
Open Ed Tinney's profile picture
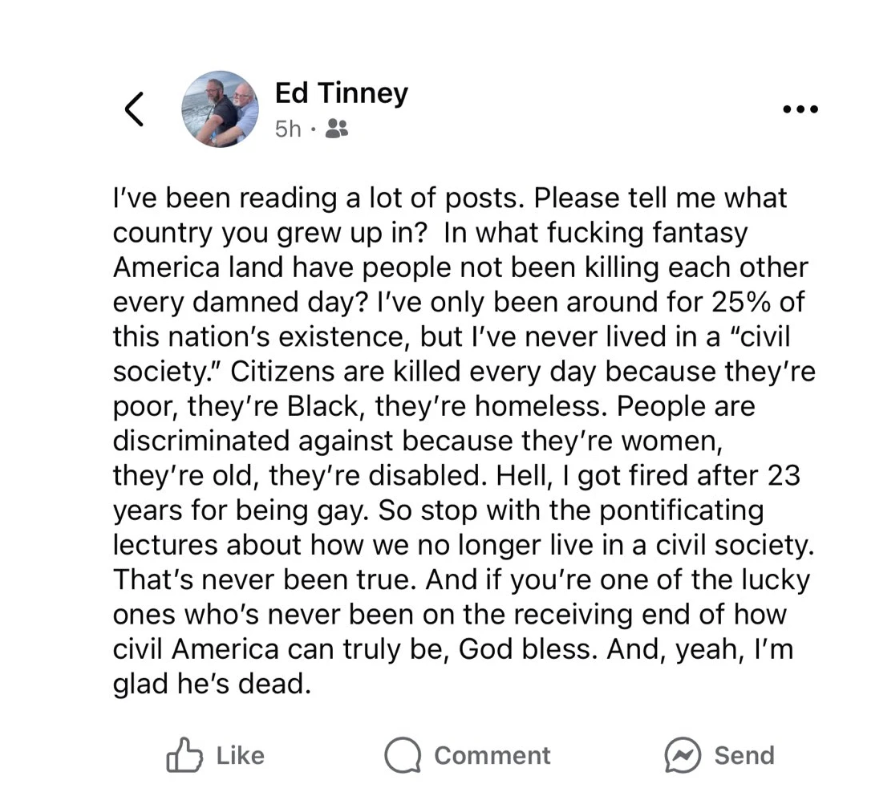click(x=219, y=110)
